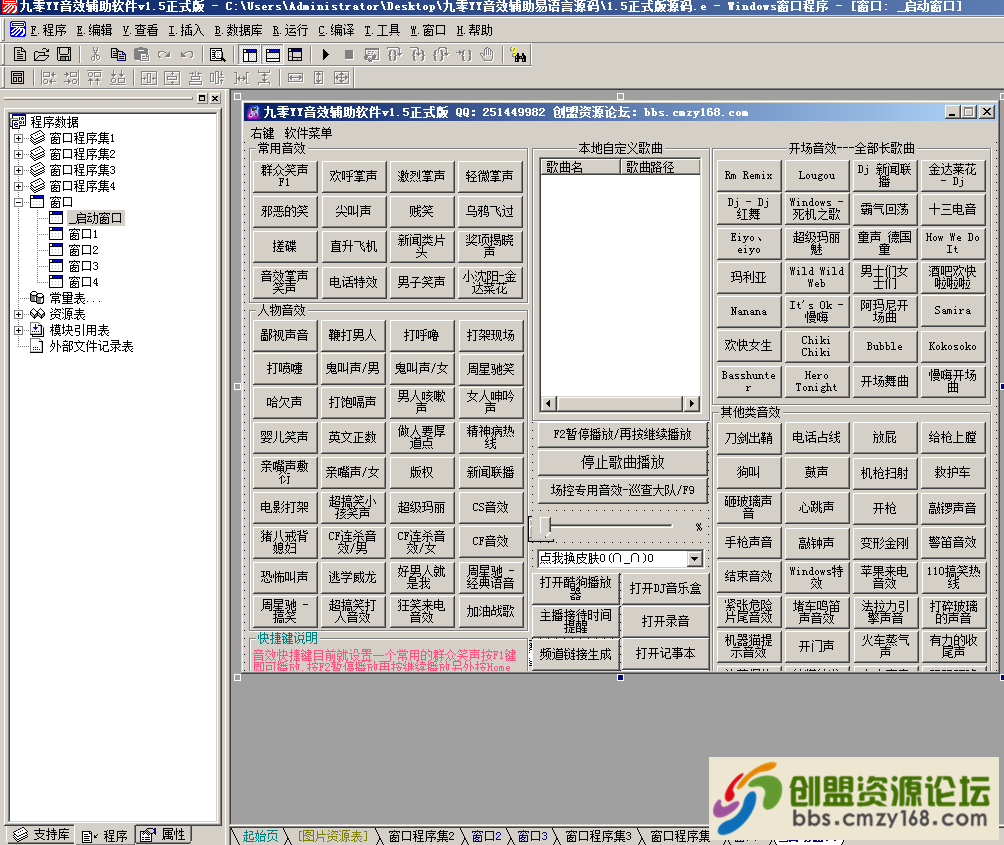1004x845 pixels.
Task: Open the 点我换皮肤 combo box dropdown
Action: 695,558
